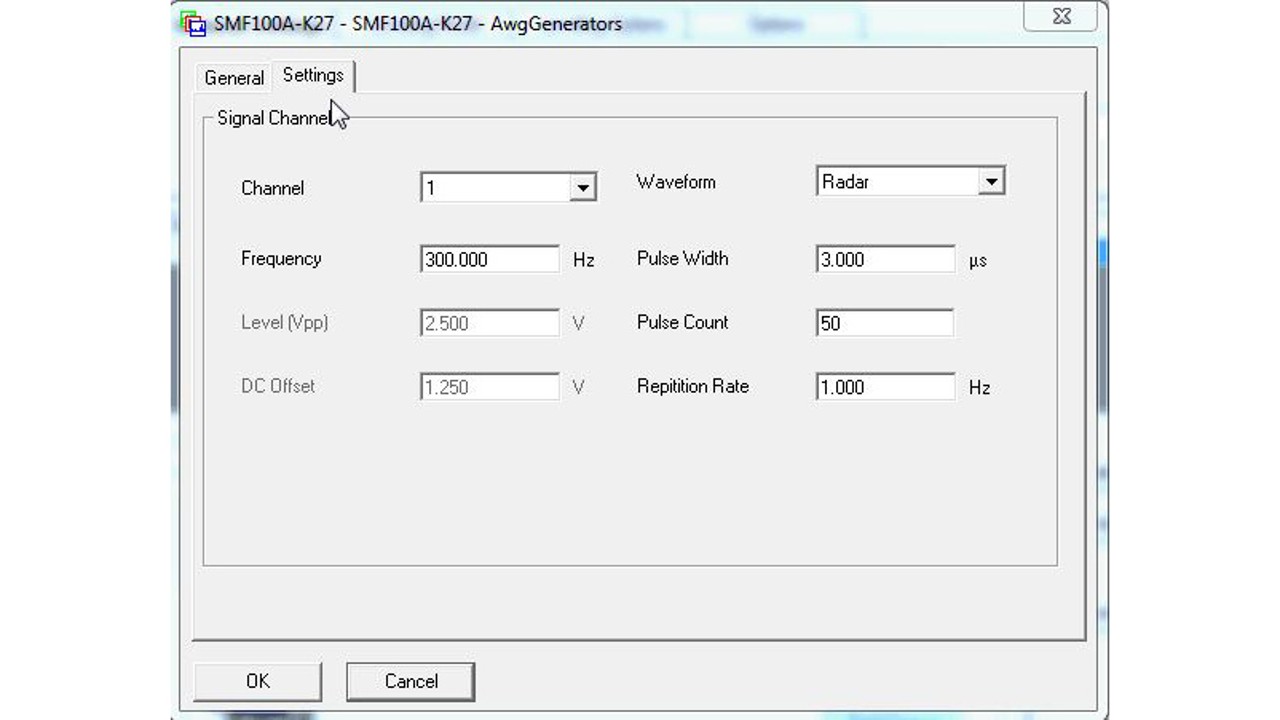This screenshot has height=720, width=1280.
Task: Click the Frequency input field
Action: point(490,259)
